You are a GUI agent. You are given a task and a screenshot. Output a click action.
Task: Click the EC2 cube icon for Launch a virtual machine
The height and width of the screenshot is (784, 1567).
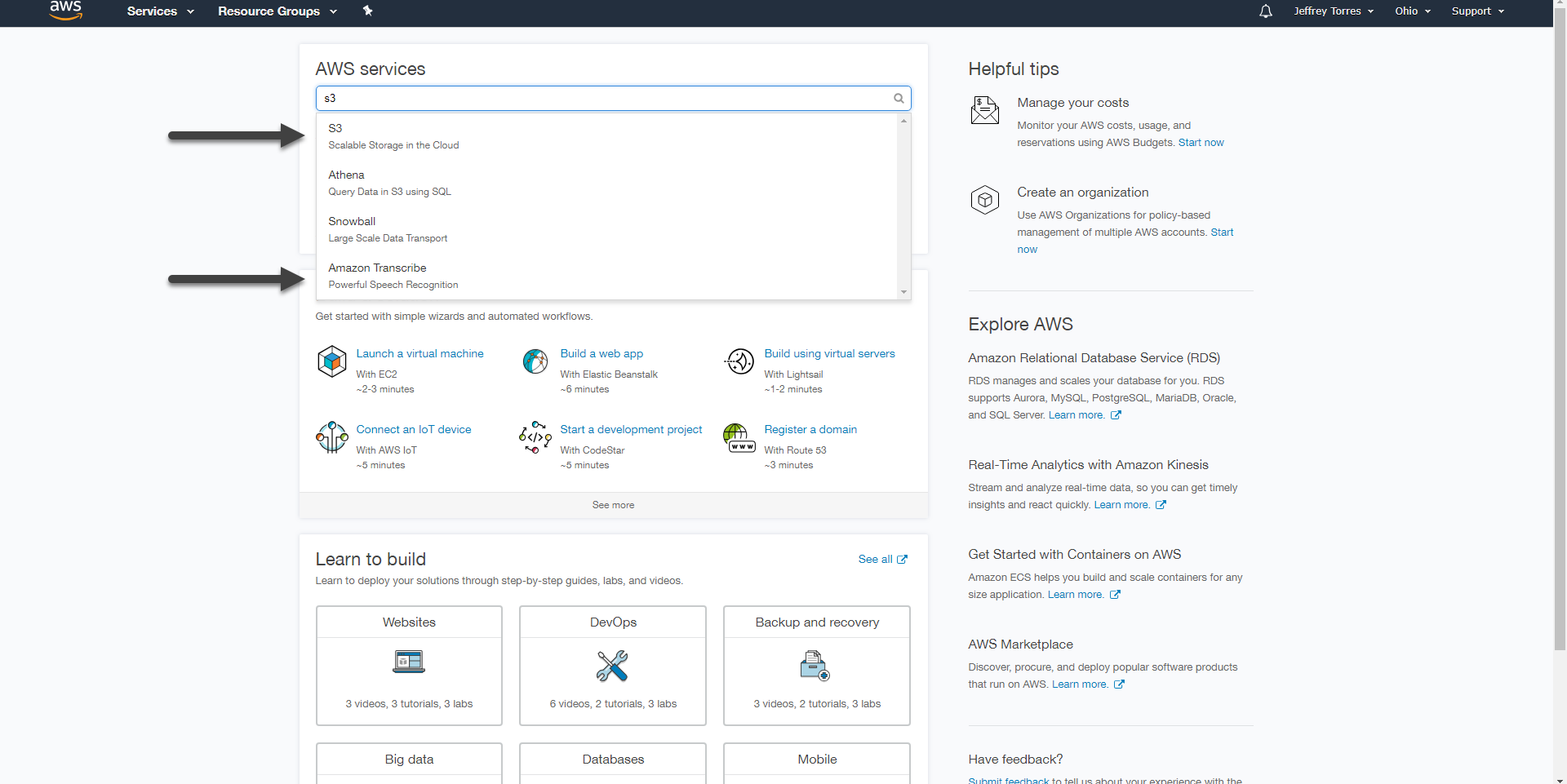pyautogui.click(x=332, y=361)
